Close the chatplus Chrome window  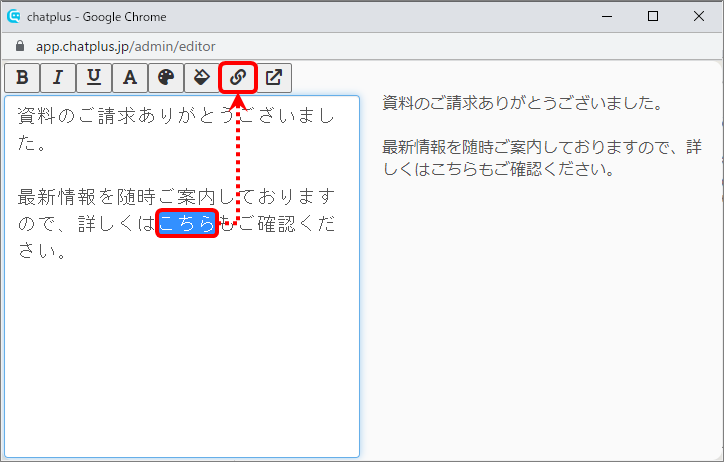(699, 17)
